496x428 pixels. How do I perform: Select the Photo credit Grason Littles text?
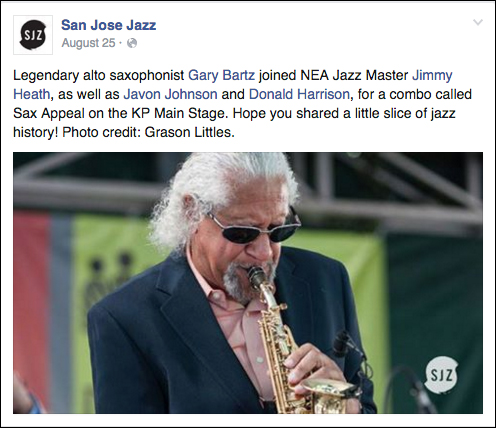(x=149, y=132)
